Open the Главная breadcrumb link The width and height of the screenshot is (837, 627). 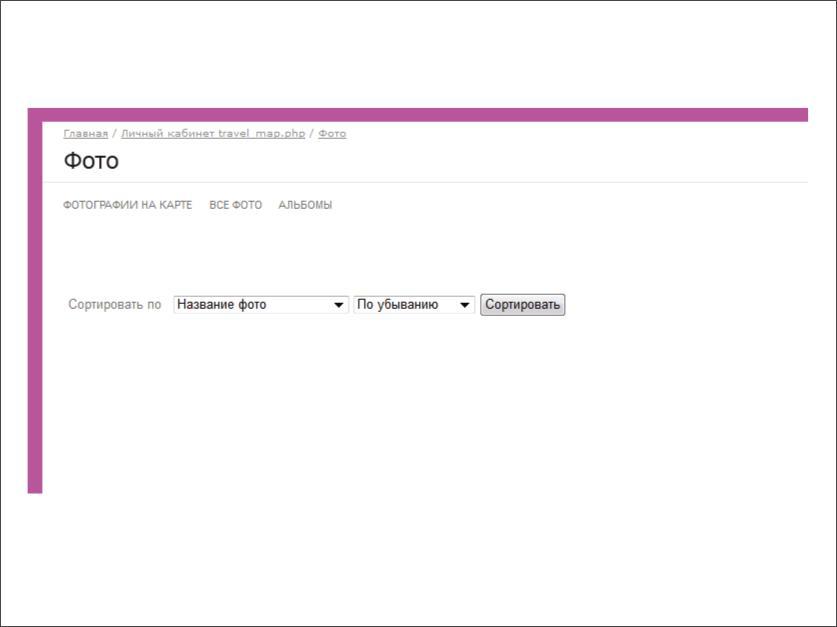coord(85,134)
